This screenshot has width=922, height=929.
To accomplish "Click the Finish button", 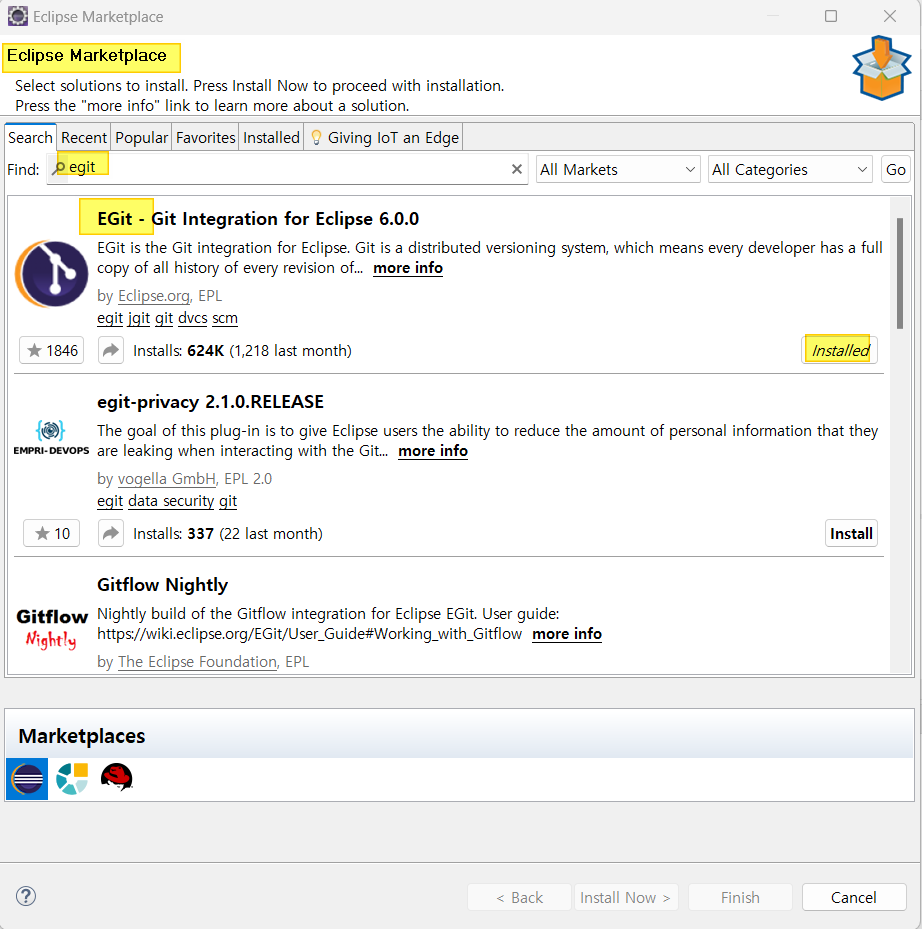I will point(740,897).
